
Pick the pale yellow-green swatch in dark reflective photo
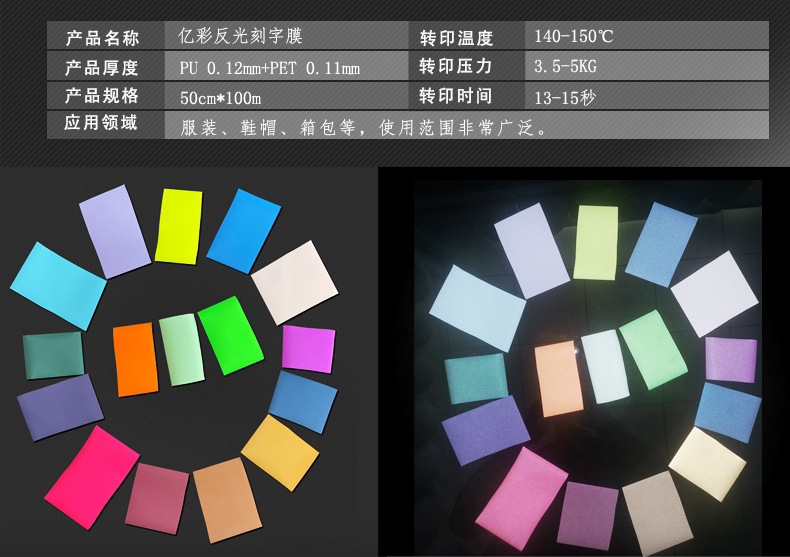(x=596, y=242)
